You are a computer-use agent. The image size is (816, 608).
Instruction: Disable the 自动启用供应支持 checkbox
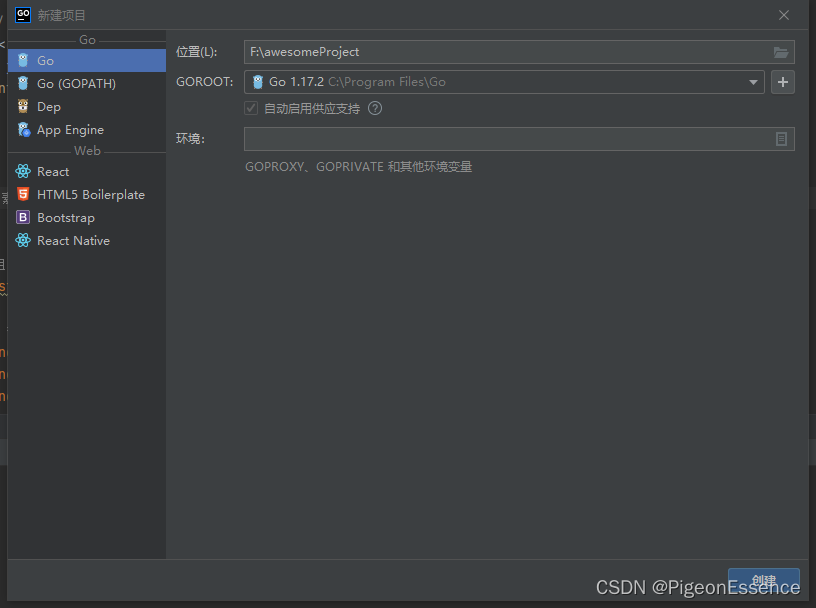coord(250,109)
